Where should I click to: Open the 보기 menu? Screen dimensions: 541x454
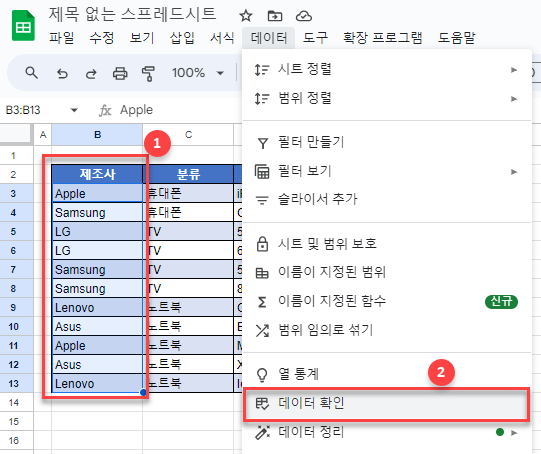142,38
